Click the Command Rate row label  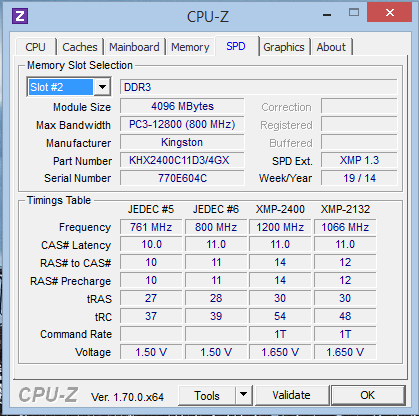point(76,334)
